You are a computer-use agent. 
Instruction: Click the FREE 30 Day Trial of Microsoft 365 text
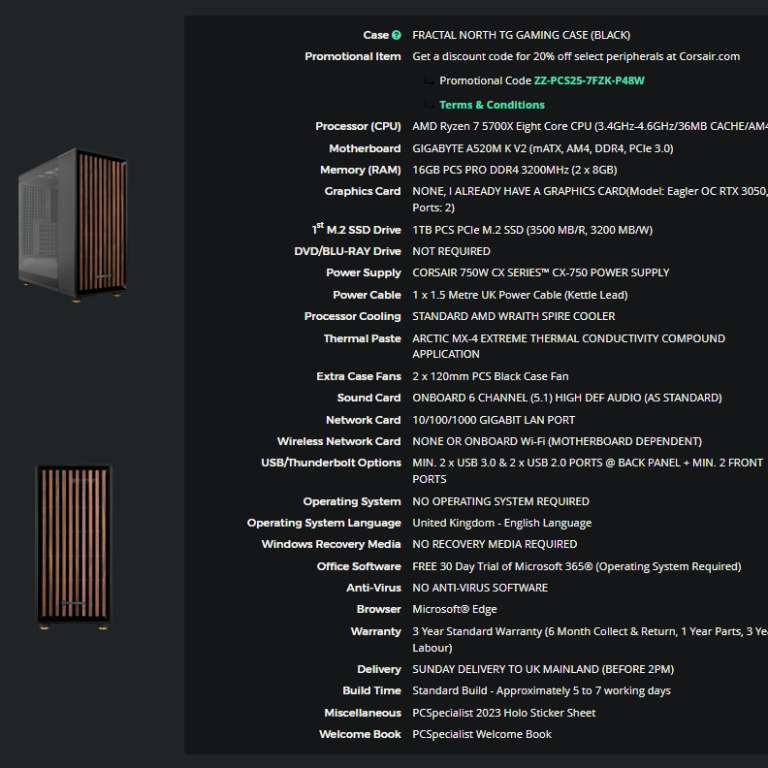(x=576, y=567)
